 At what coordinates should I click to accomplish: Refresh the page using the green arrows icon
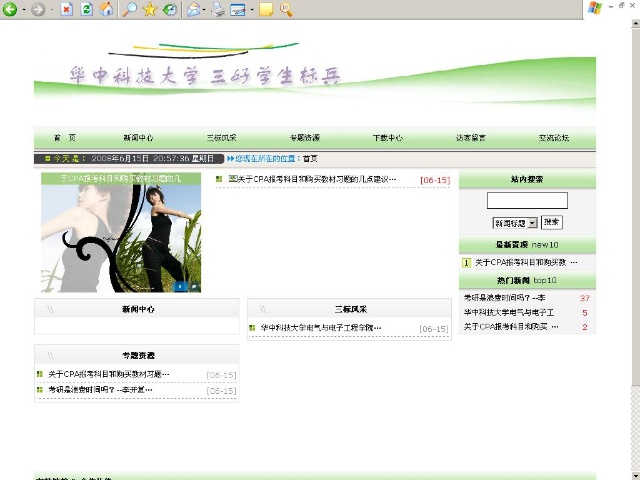click(x=87, y=9)
